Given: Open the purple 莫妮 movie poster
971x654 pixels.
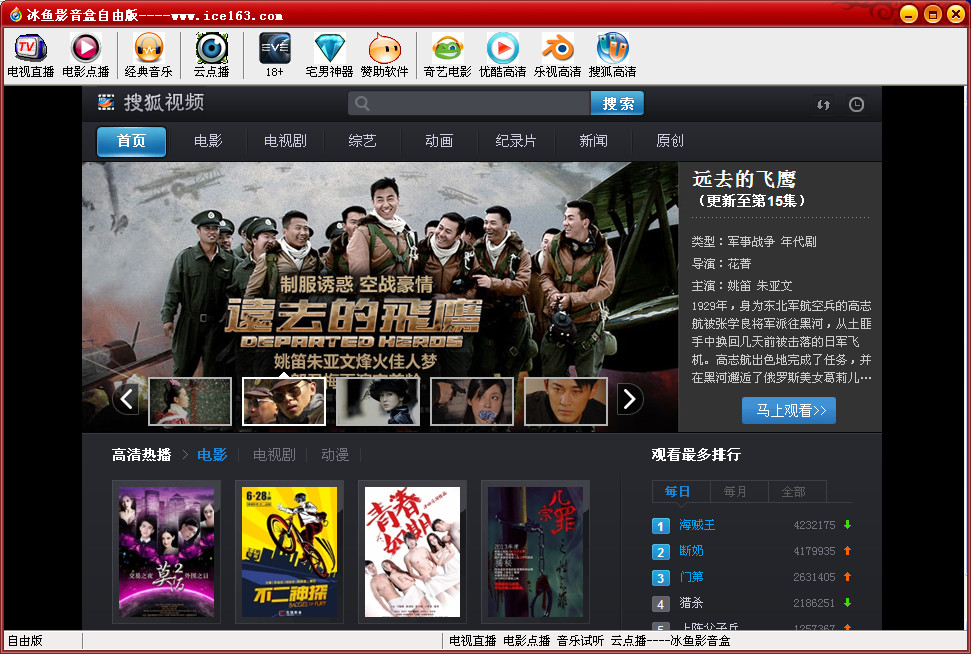Looking at the screenshot, I should [x=166, y=552].
